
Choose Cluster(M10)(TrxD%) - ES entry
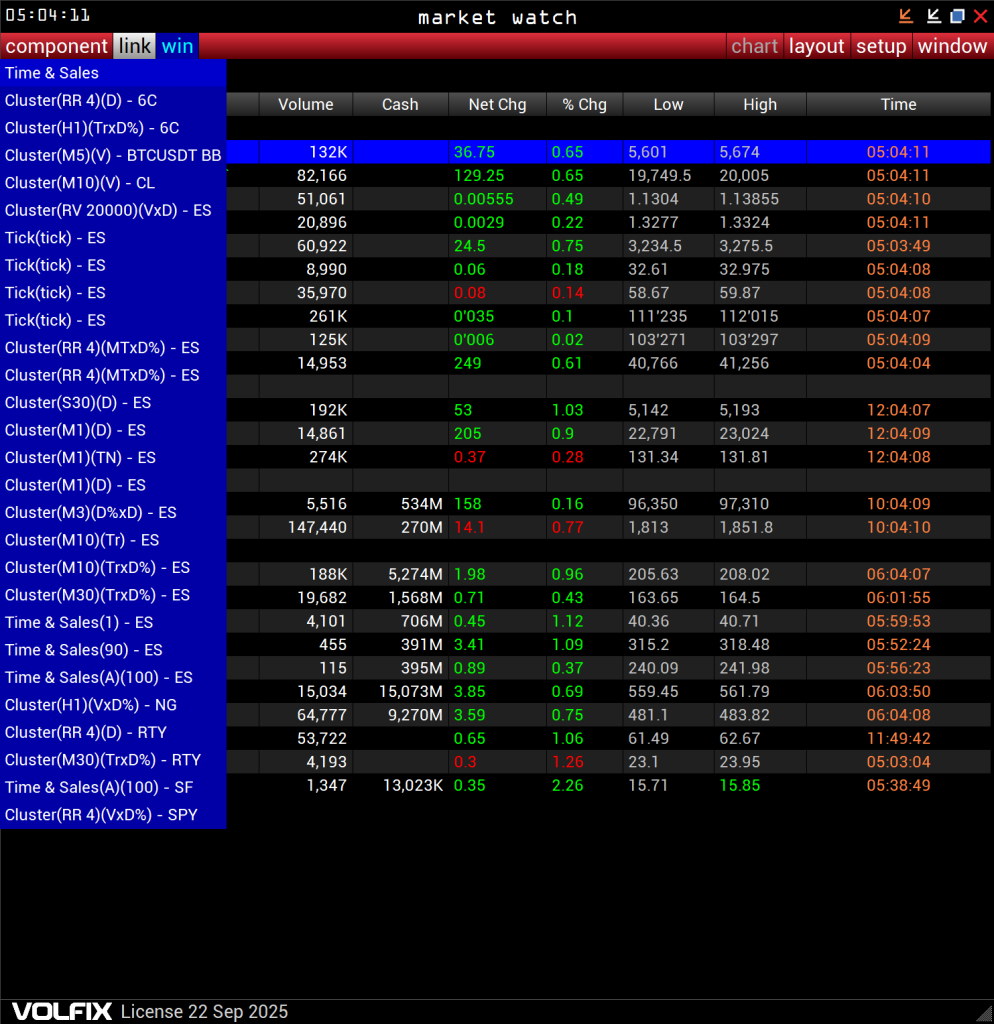tap(113, 568)
